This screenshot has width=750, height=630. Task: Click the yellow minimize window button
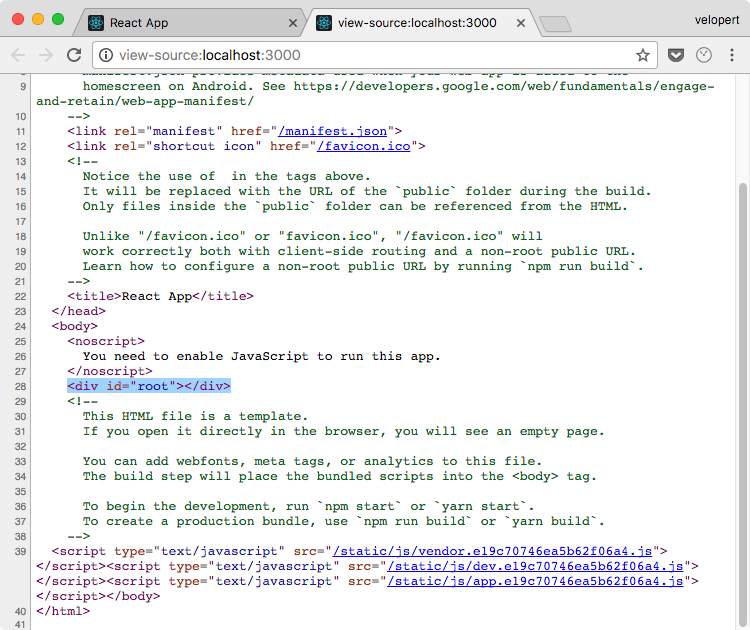coord(38,19)
